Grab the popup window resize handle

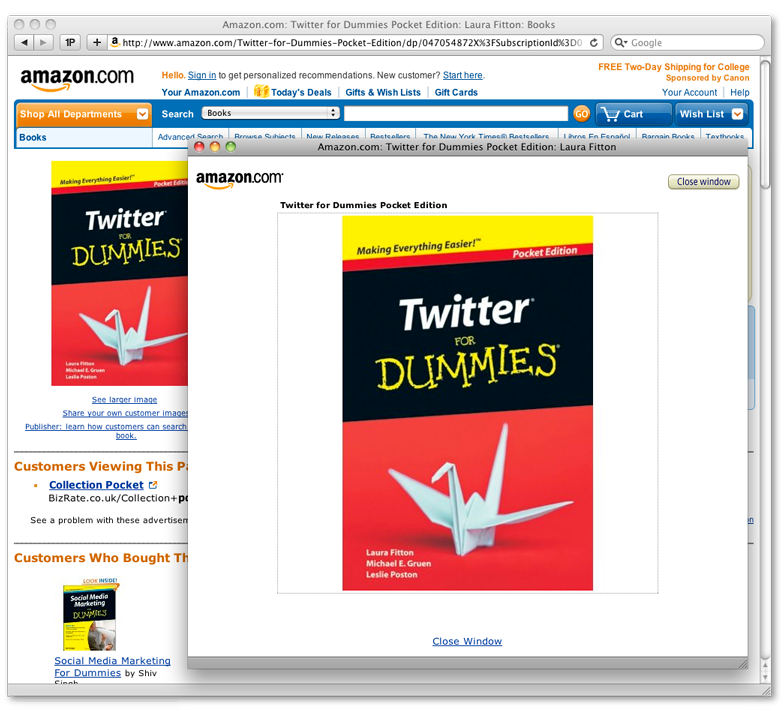point(743,663)
